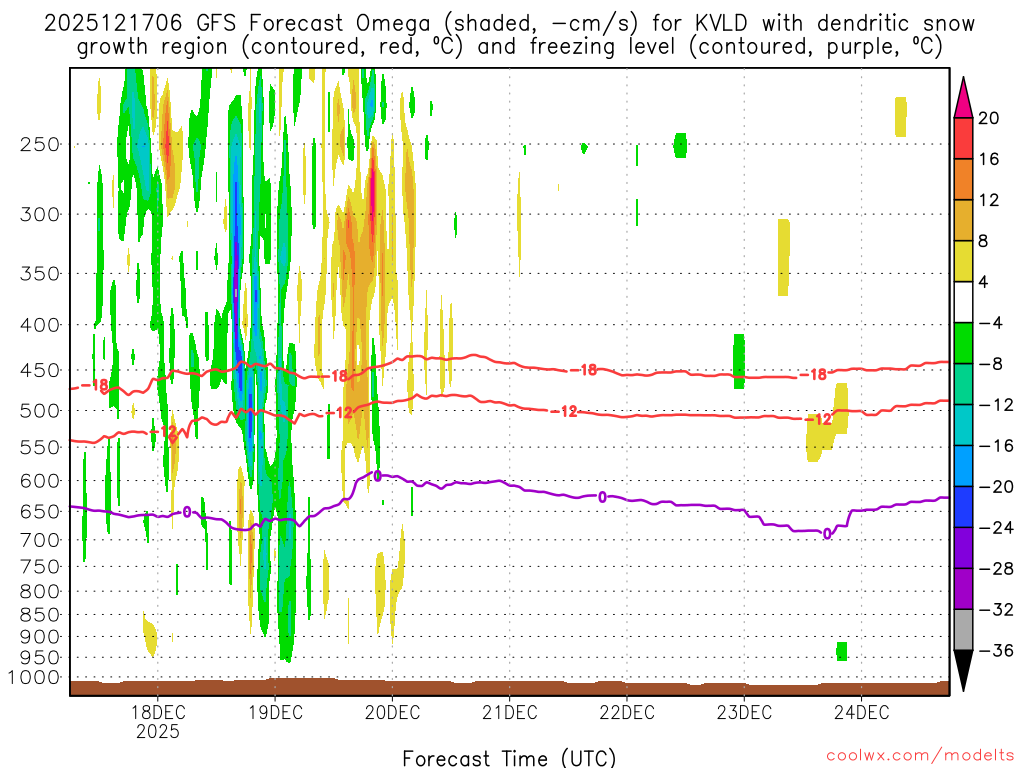Select the yellow 4 to 8 colorbar segment
Screen dimensions: 1024x768
[963, 261]
